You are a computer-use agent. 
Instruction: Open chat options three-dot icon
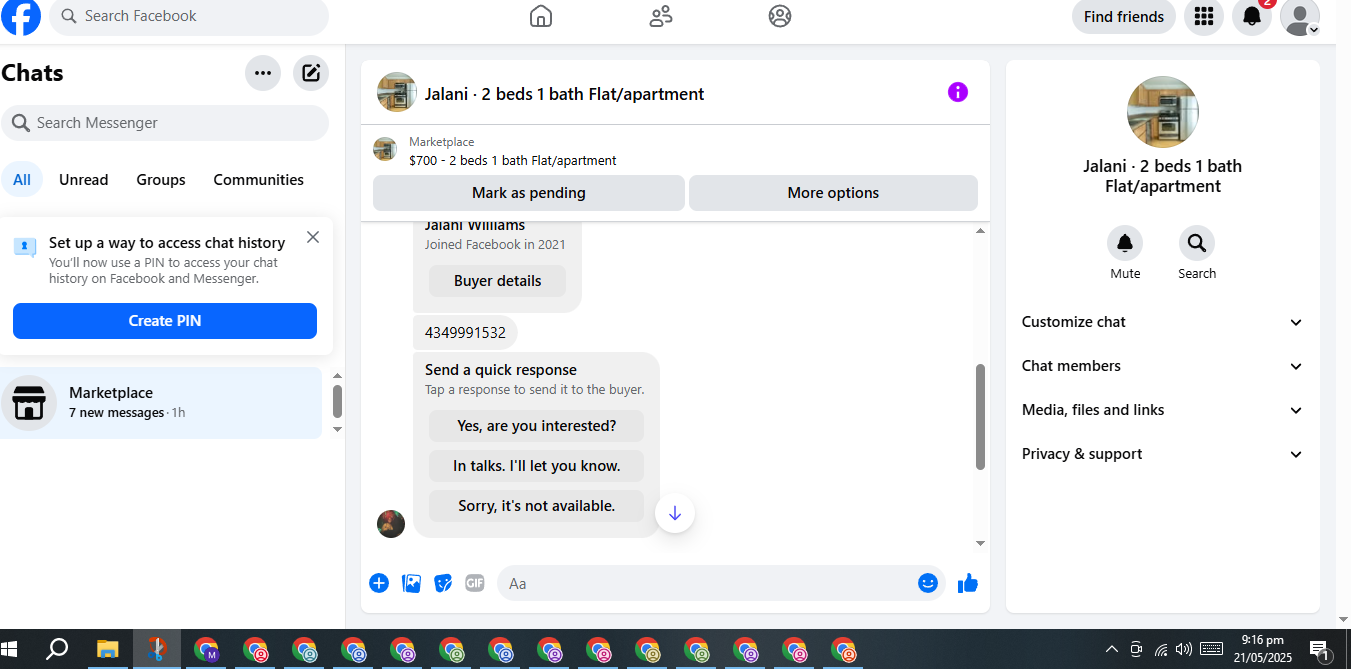click(x=263, y=73)
